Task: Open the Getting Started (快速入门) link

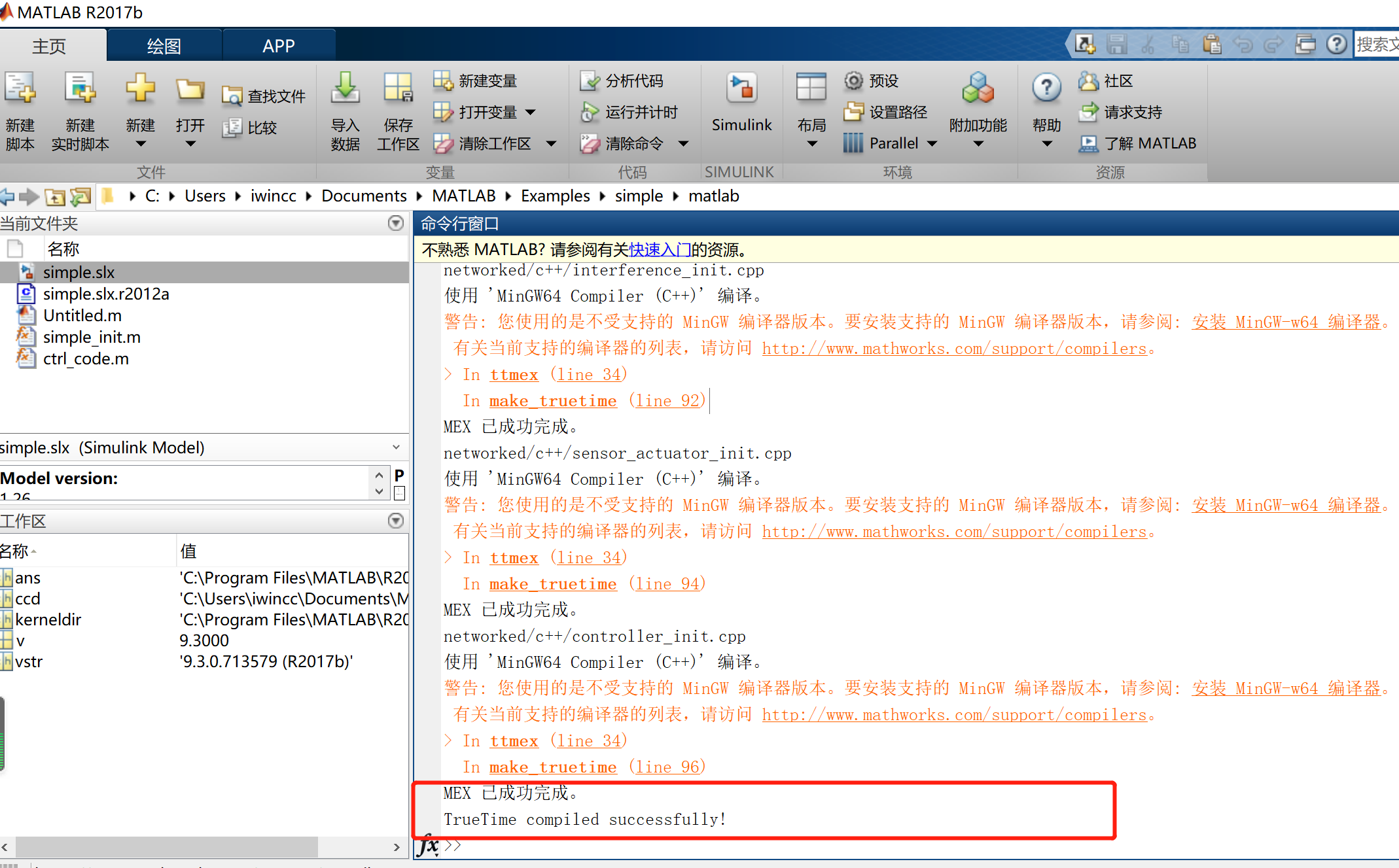Action: 660,249
